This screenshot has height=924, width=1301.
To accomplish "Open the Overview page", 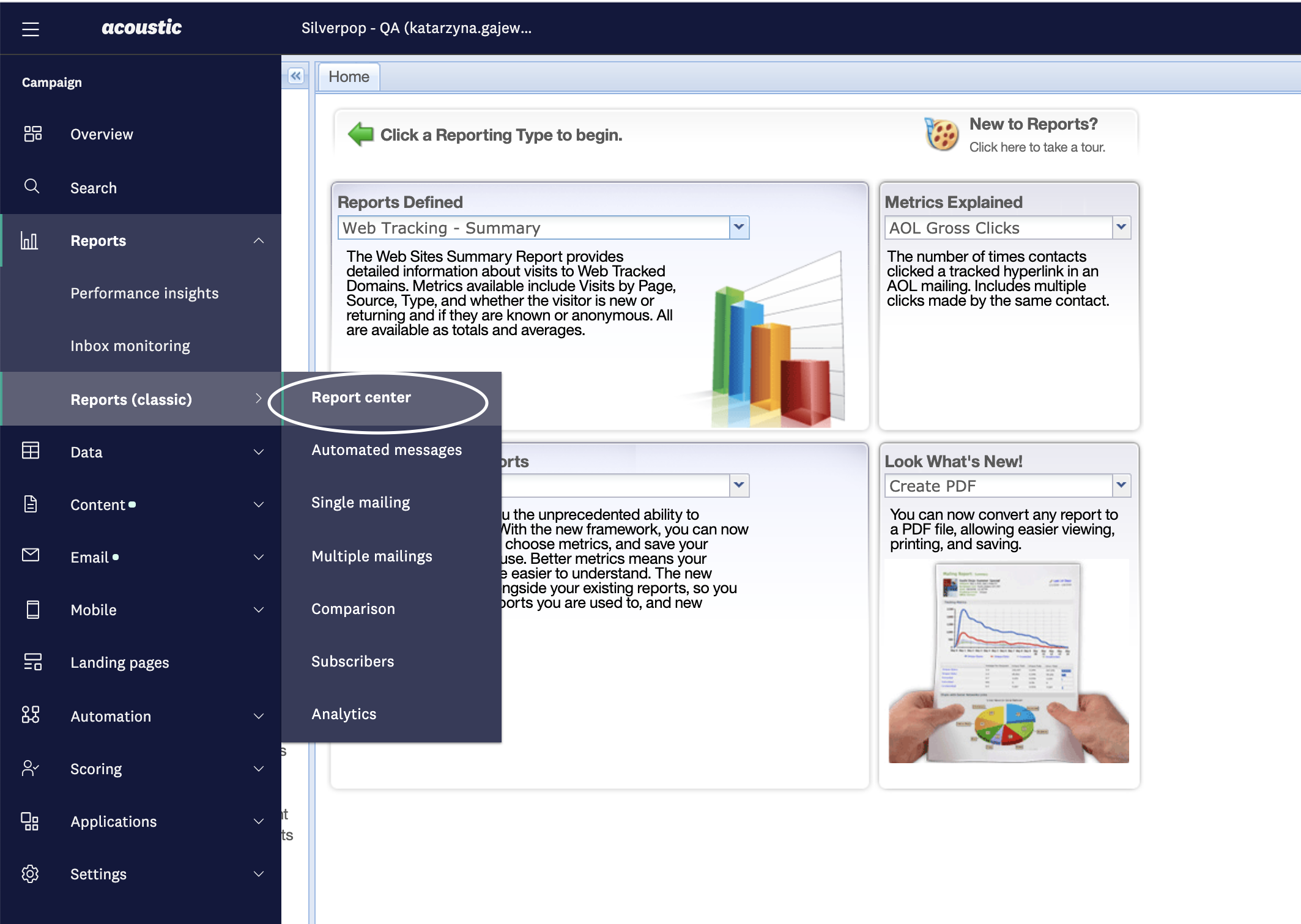I will click(x=102, y=135).
